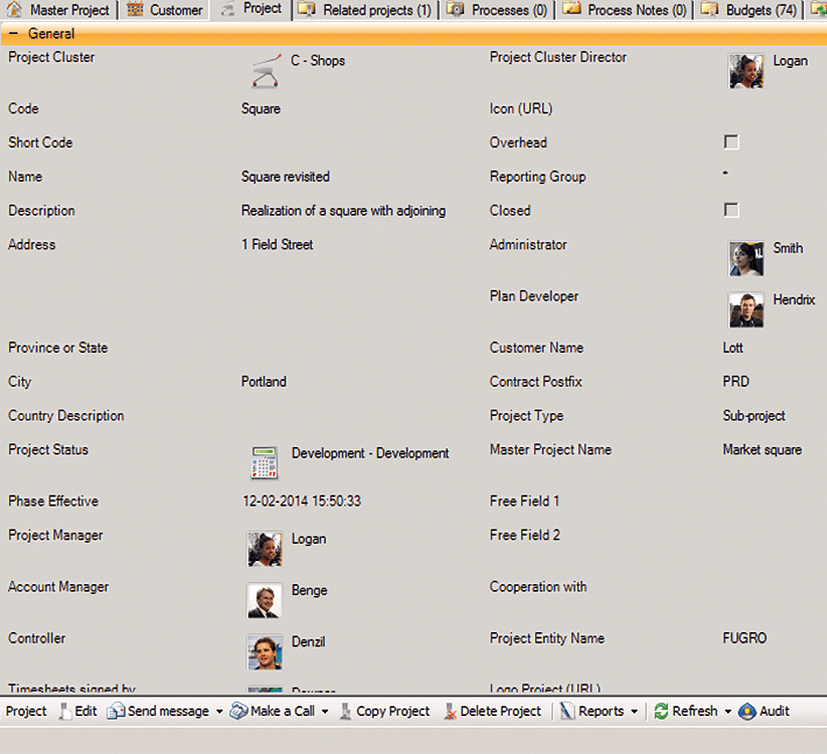Viewport: 827px width, 754px height.
Task: Click the Send message envelope icon
Action: click(116, 711)
